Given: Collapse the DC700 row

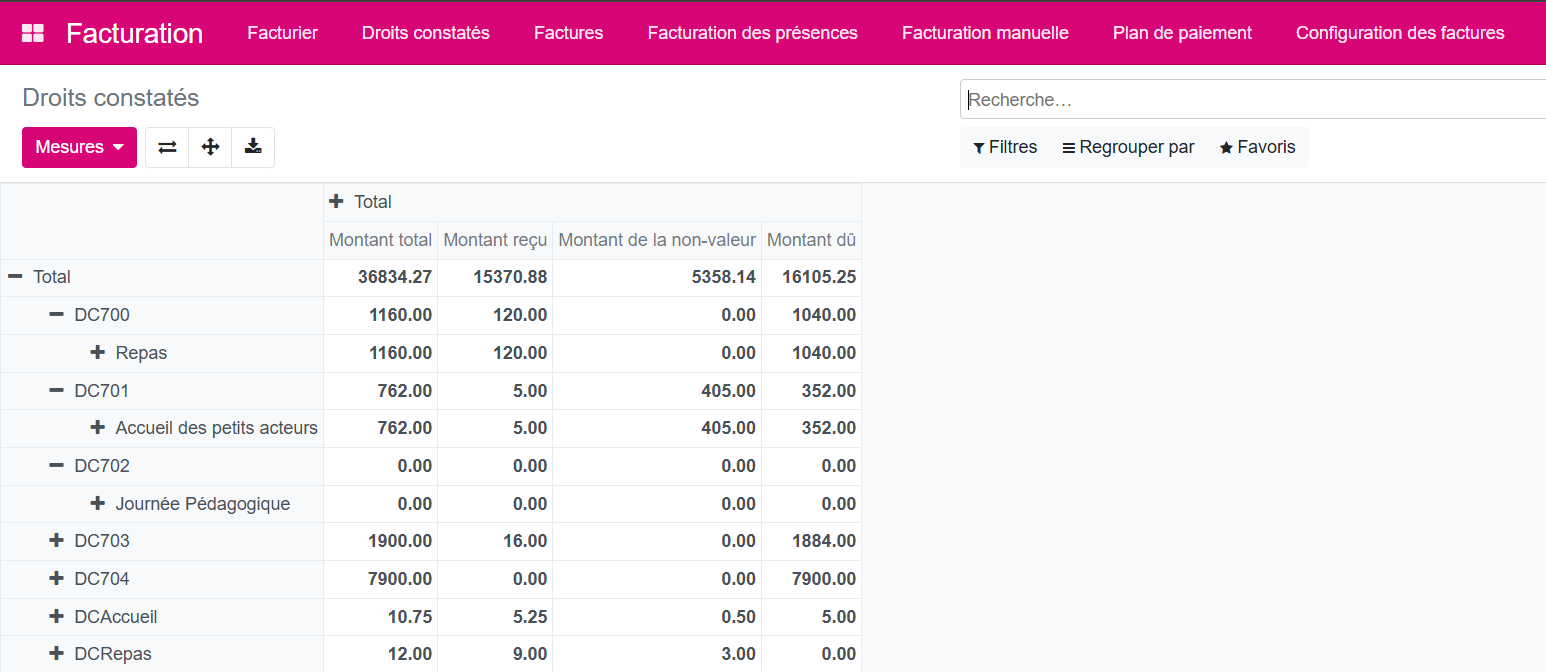Looking at the screenshot, I should coord(57,315).
